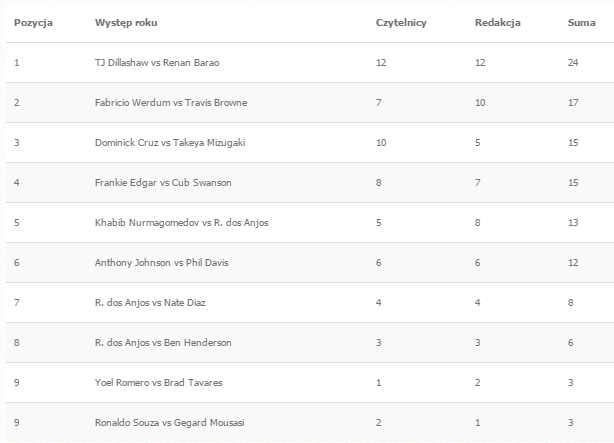The image size is (614, 443).
Task: Click R. dos Anjos vs Nate Diaz
Action: [150, 302]
